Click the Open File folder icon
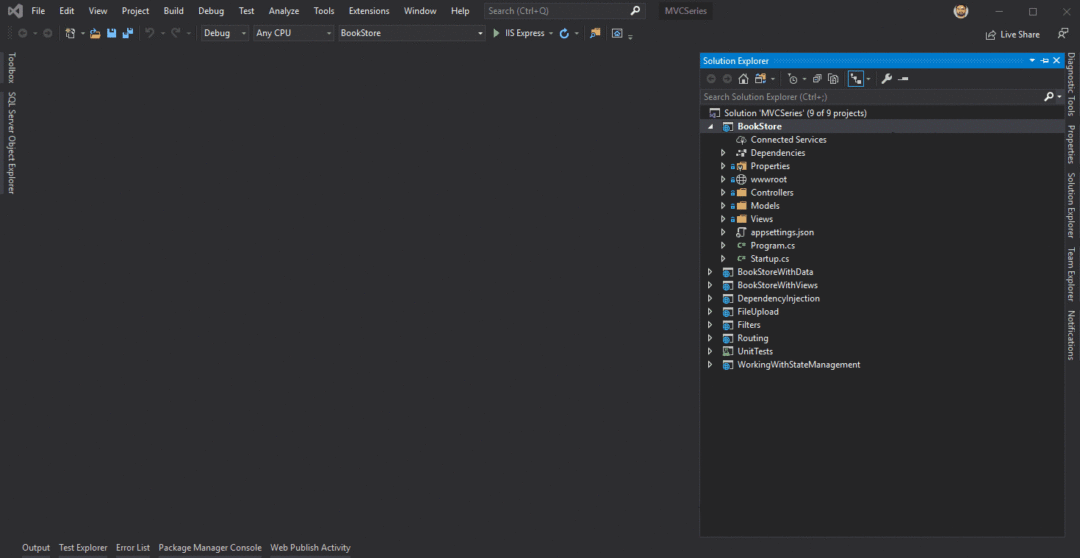 [x=95, y=33]
